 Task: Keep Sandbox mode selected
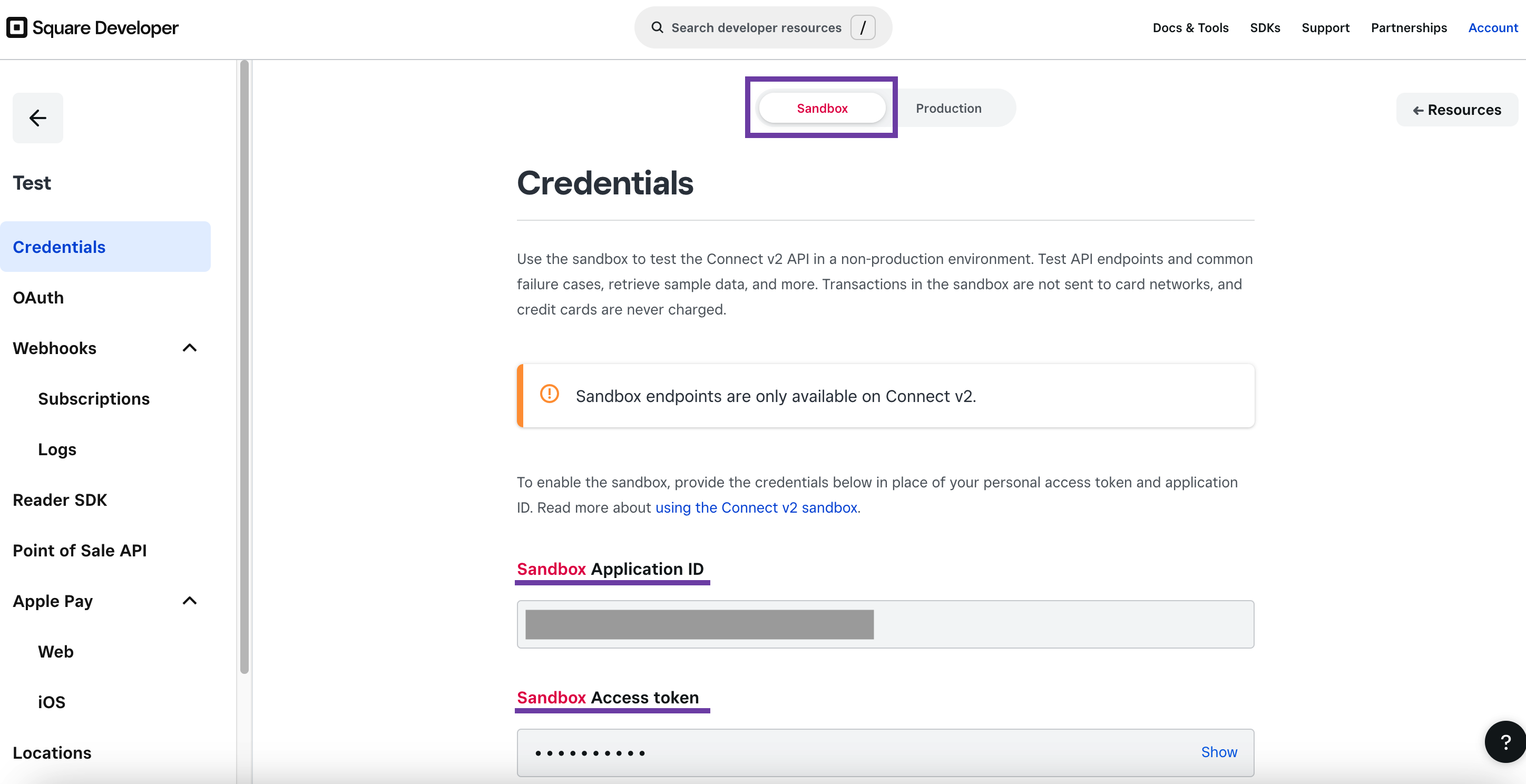pyautogui.click(x=821, y=108)
